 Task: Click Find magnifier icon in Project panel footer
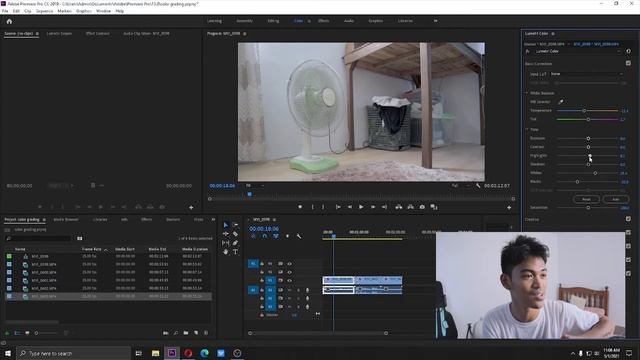pyautogui.click(x=176, y=333)
